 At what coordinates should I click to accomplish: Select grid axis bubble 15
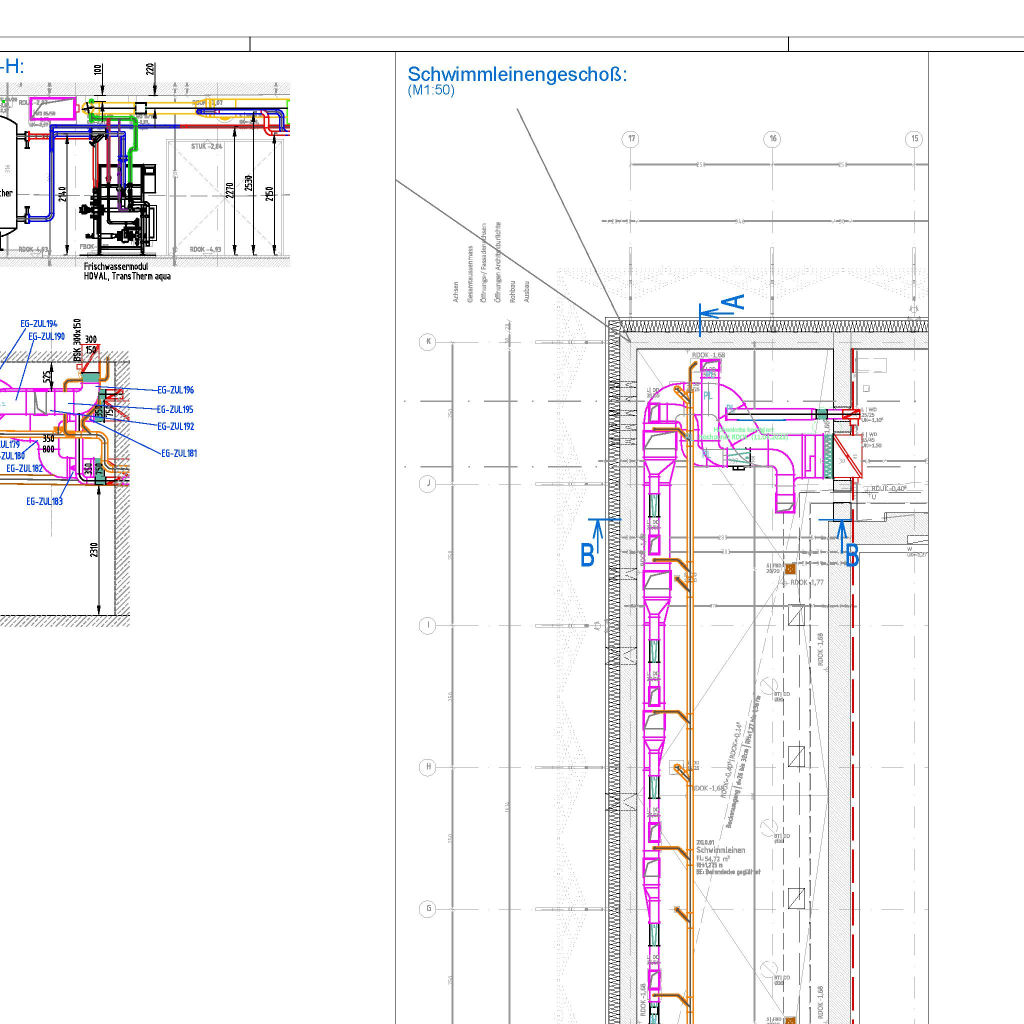913,139
